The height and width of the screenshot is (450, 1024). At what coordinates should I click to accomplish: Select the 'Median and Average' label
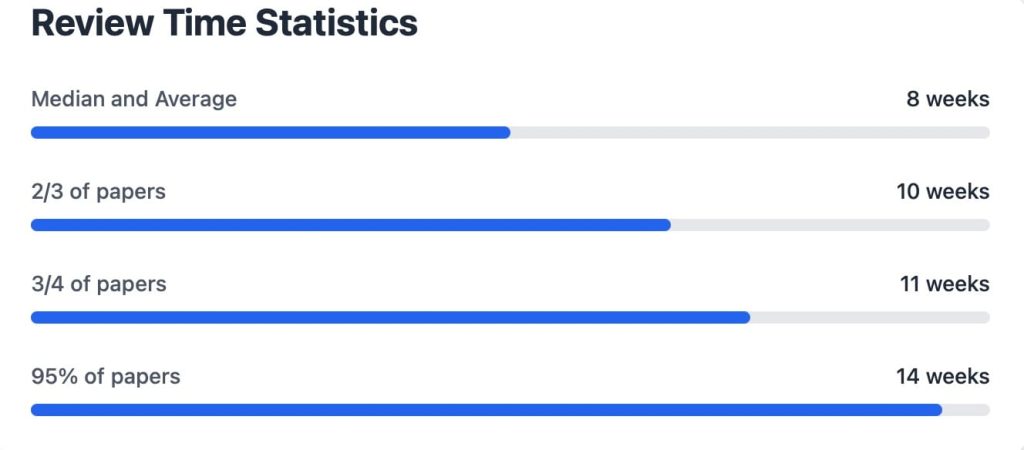pyautogui.click(x=134, y=99)
